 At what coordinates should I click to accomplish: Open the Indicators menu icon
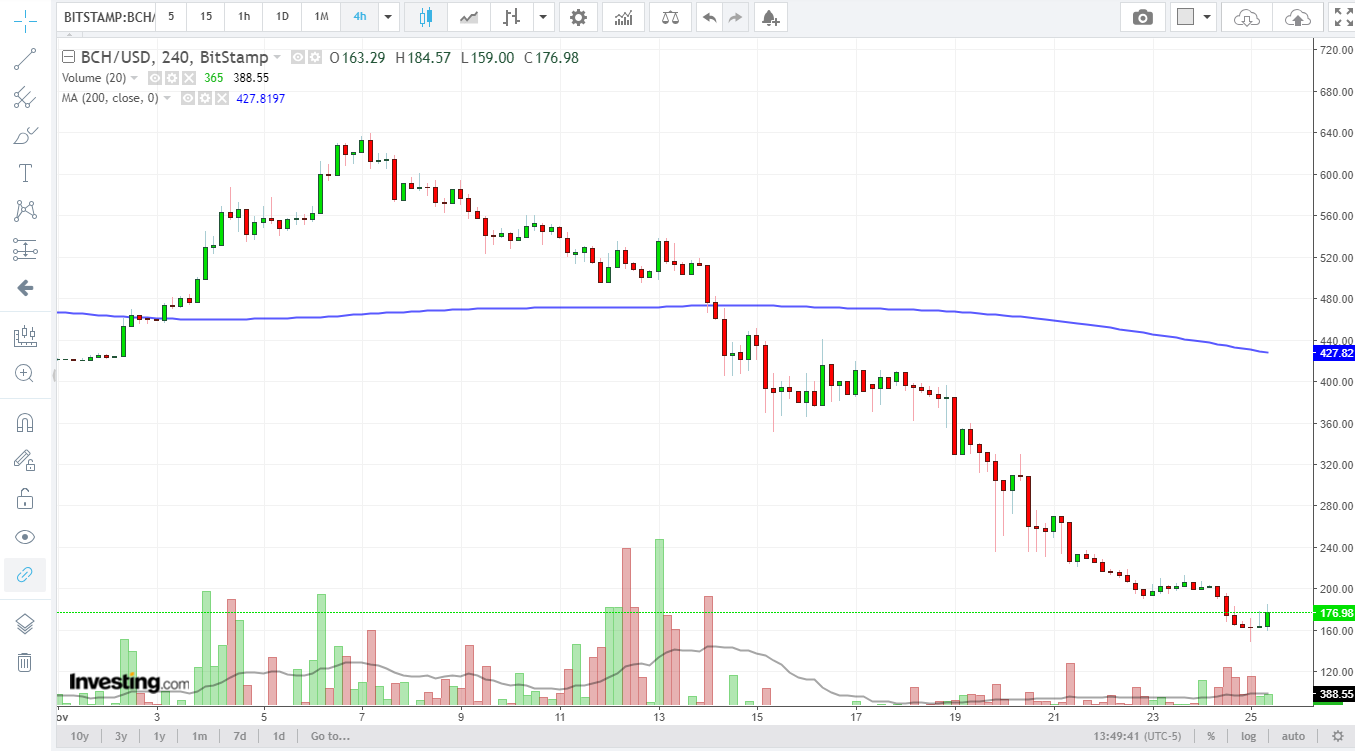[x=623, y=17]
